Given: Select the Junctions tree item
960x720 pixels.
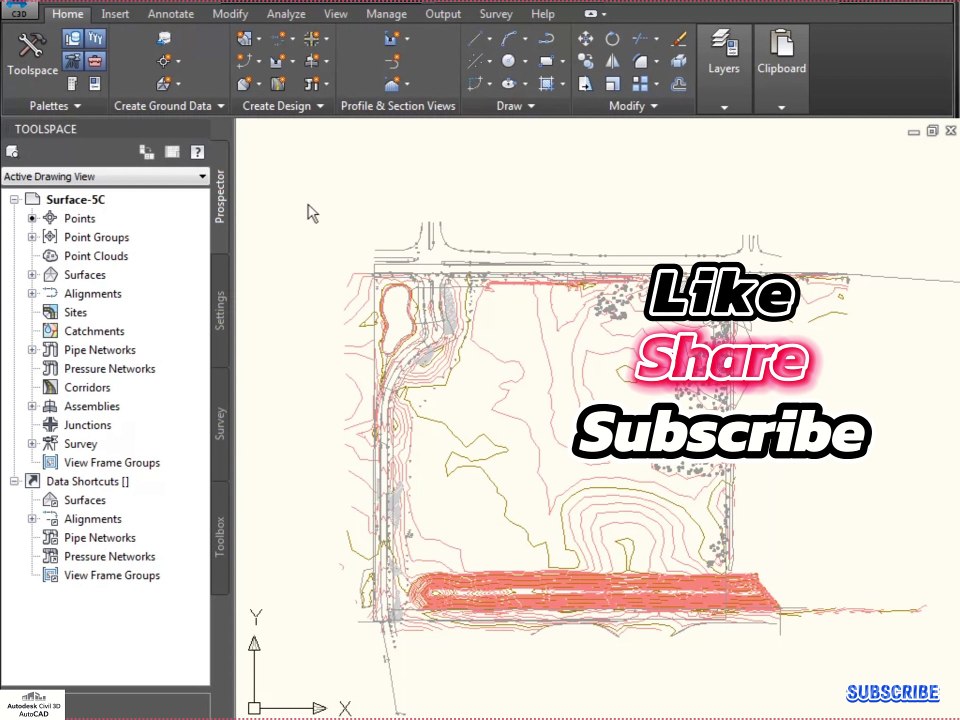Looking at the screenshot, I should [88, 425].
